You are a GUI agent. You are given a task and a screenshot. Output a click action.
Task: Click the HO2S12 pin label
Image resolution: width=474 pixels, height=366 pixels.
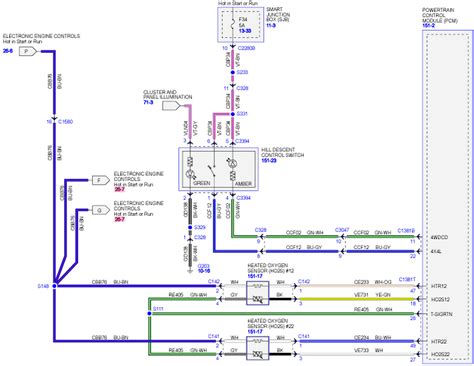pyautogui.click(x=440, y=300)
